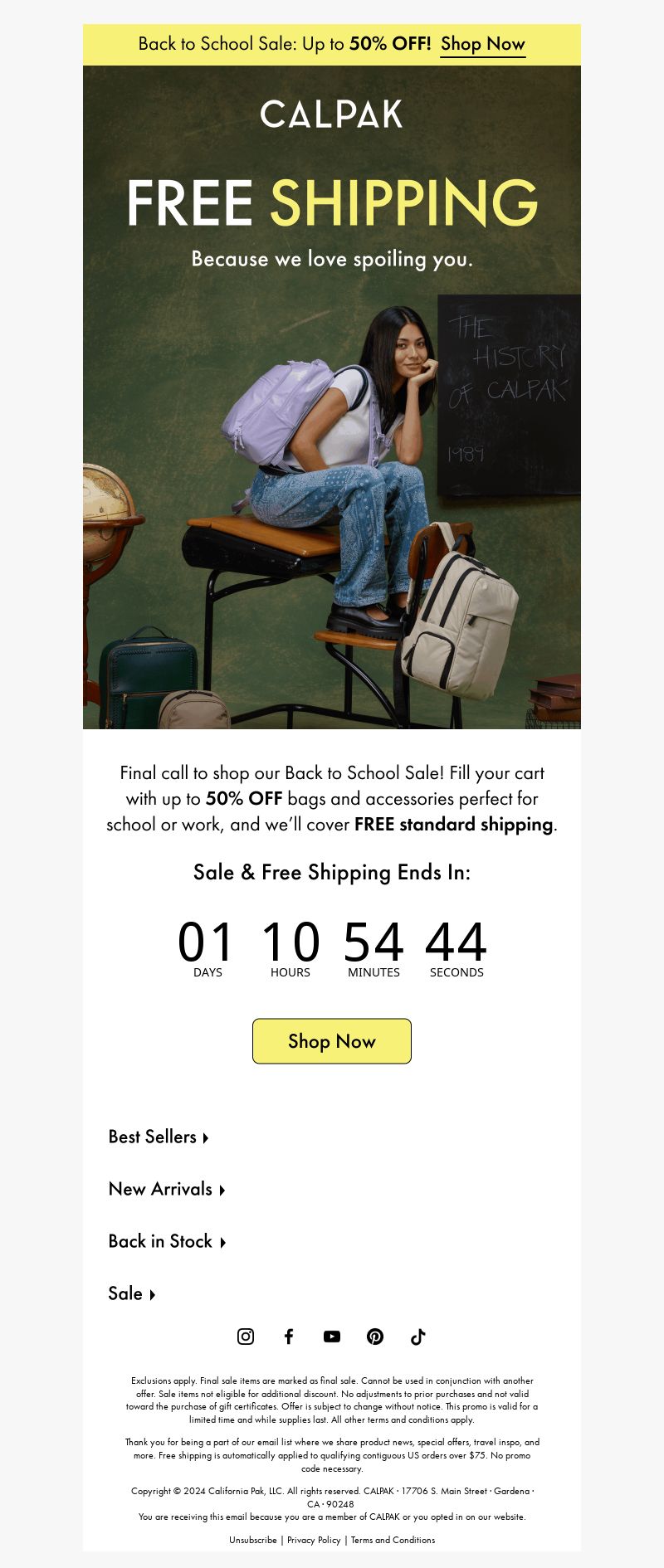The image size is (664, 1568).
Task: Open the Back in Stock link
Action: click(161, 1241)
